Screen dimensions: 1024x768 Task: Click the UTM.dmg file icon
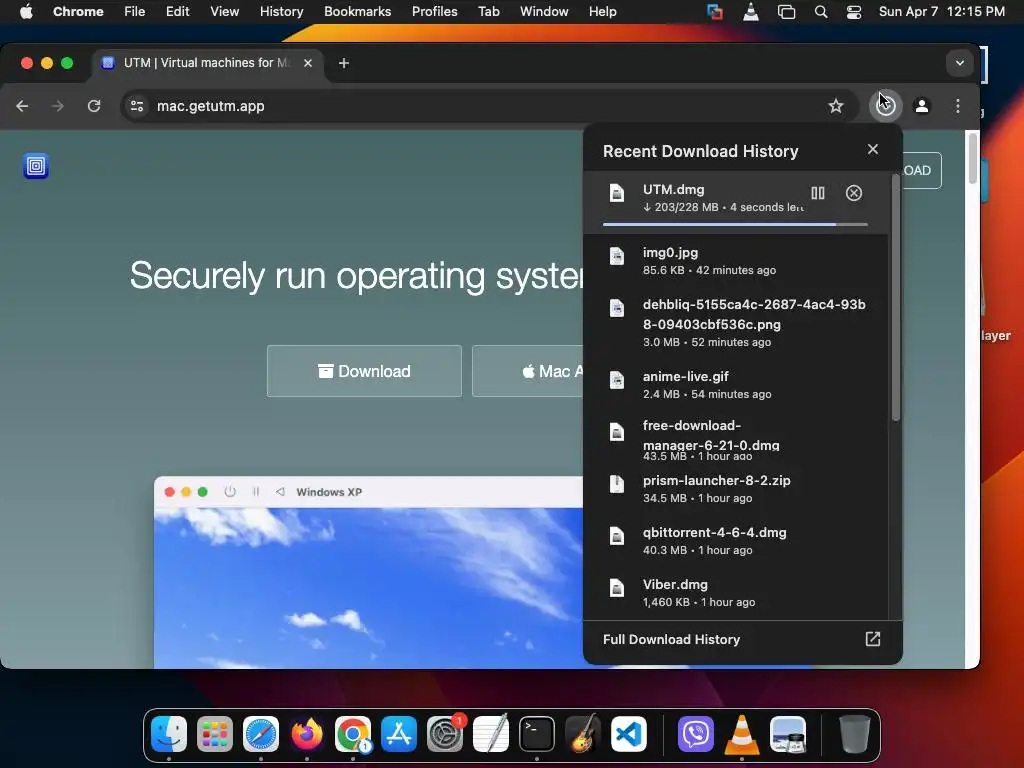click(x=616, y=193)
